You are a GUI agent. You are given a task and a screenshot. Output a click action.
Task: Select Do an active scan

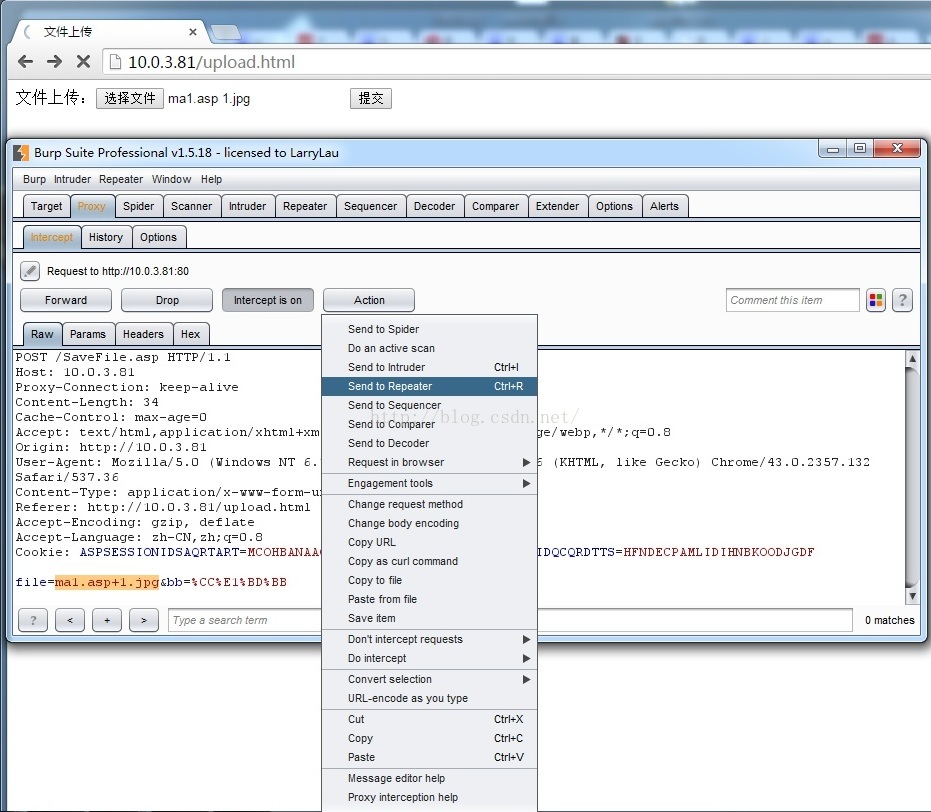point(429,348)
